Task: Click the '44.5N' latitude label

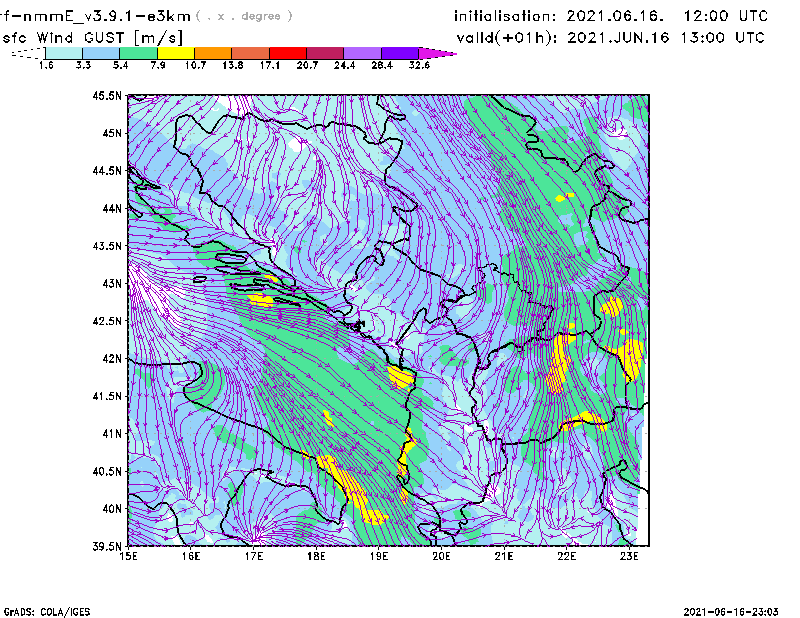Action: [x=107, y=170]
